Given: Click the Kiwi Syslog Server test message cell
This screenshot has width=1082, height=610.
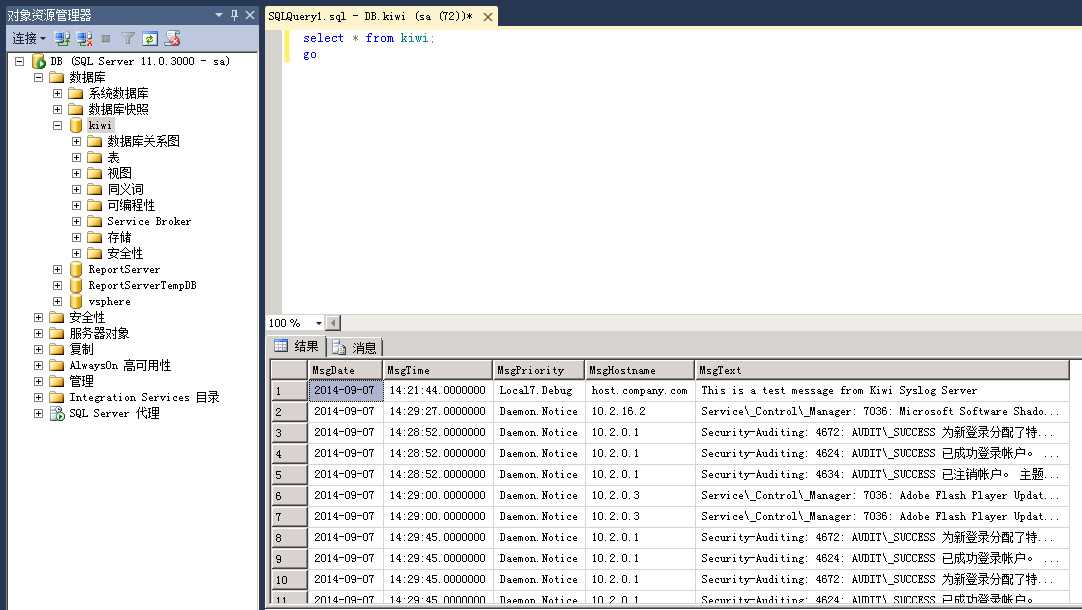Looking at the screenshot, I should click(x=882, y=391).
